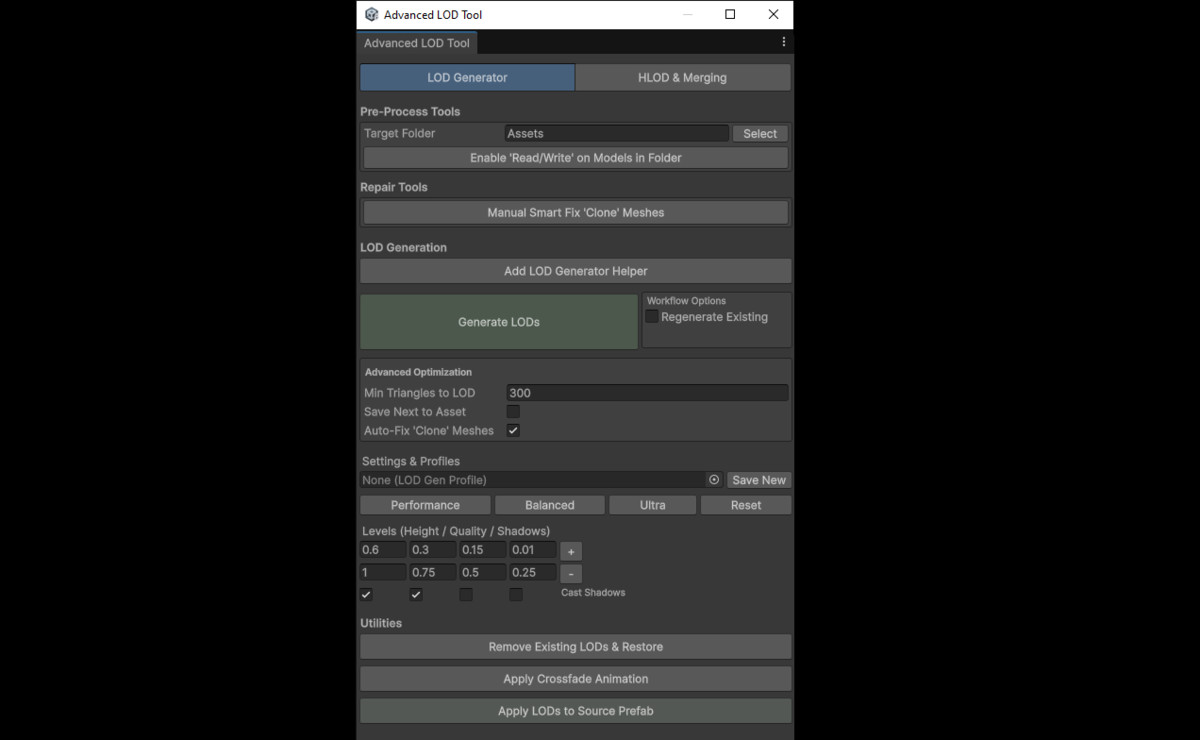This screenshot has width=1200, height=740.
Task: Select the LOD Generator tab
Action: 467,77
